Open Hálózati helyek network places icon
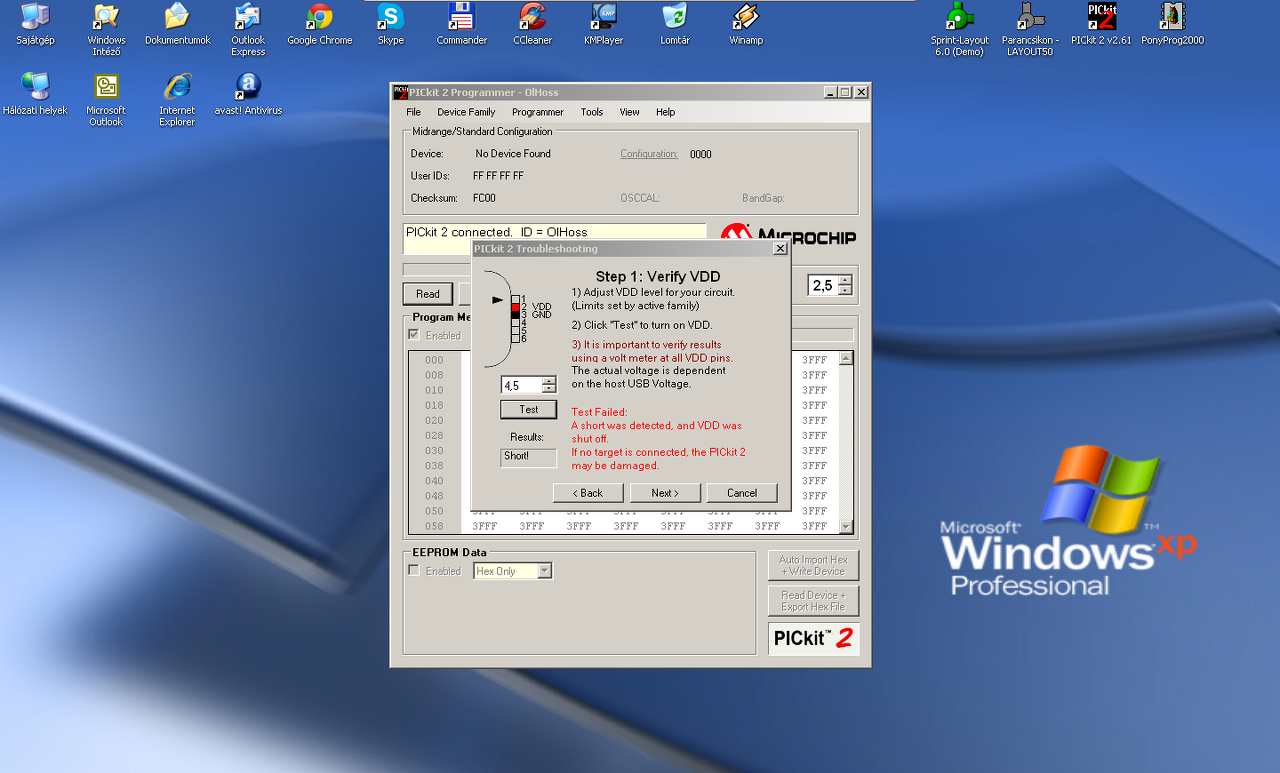The image size is (1280, 773). pyautogui.click(x=35, y=94)
